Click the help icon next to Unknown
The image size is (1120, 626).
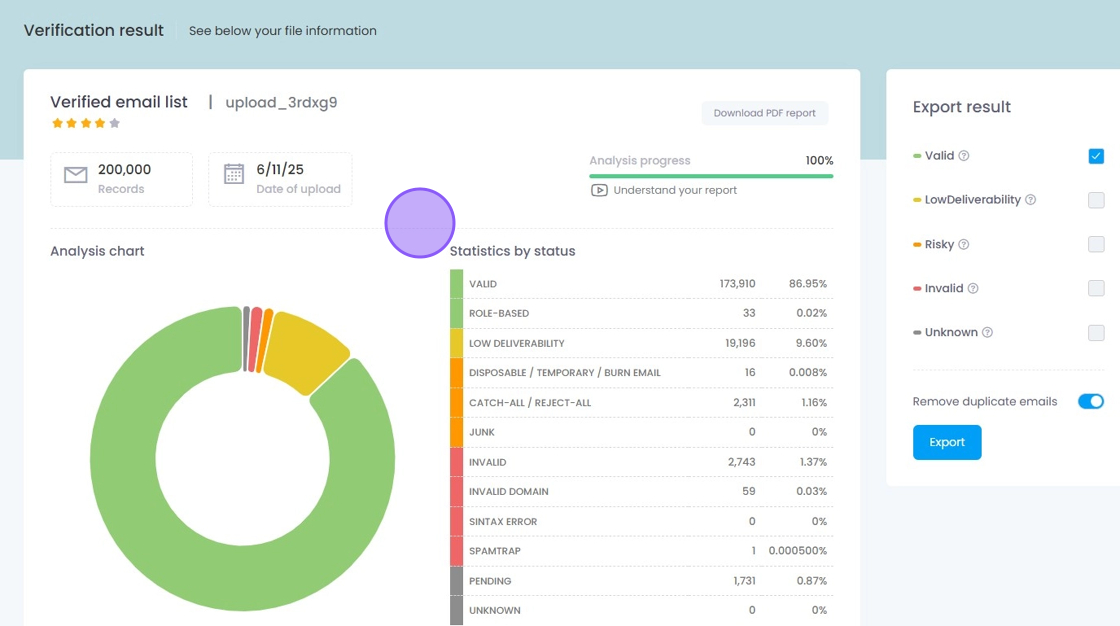pyautogui.click(x=987, y=333)
